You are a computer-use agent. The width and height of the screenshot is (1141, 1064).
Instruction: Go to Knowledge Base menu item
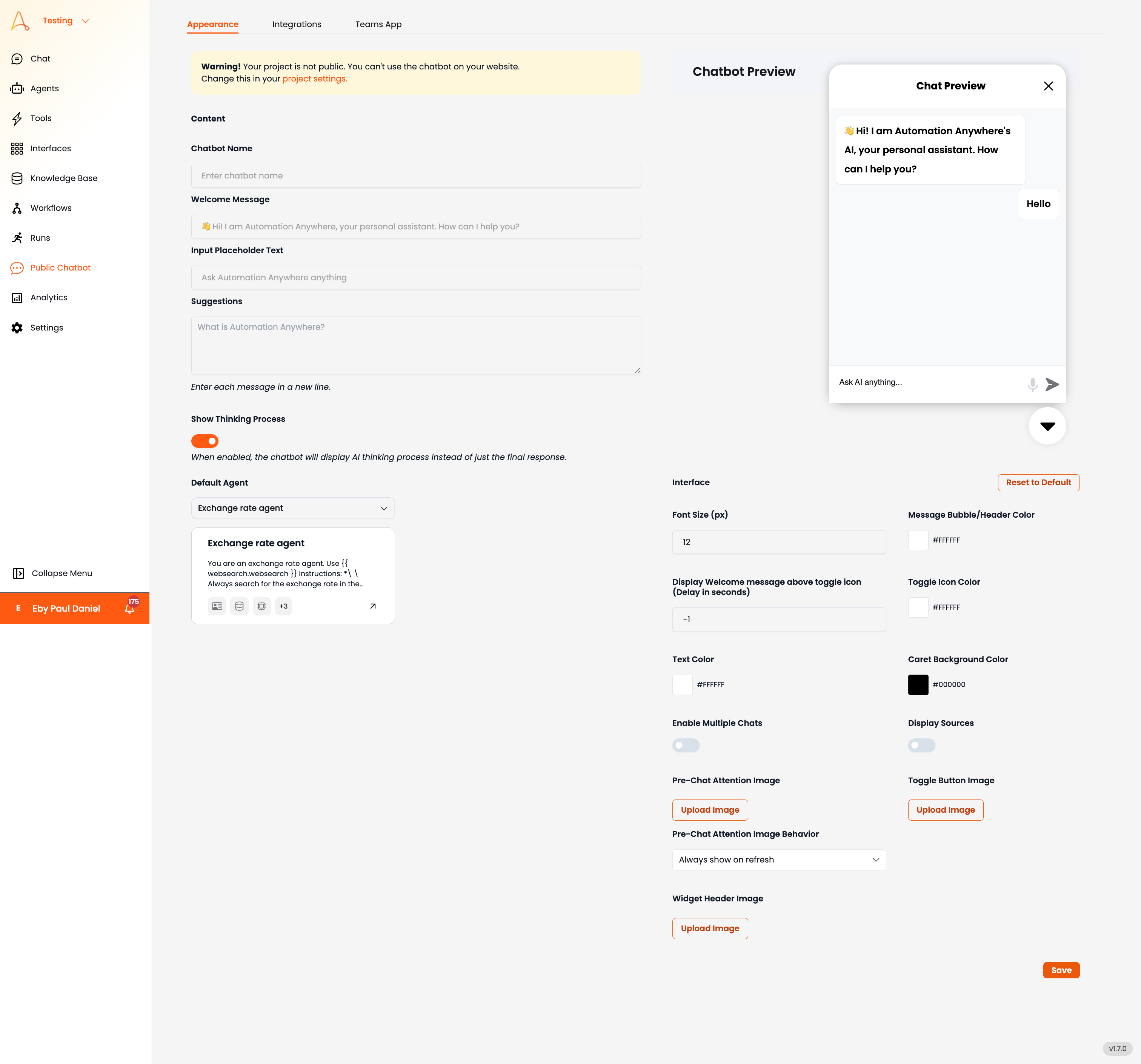[x=64, y=178]
